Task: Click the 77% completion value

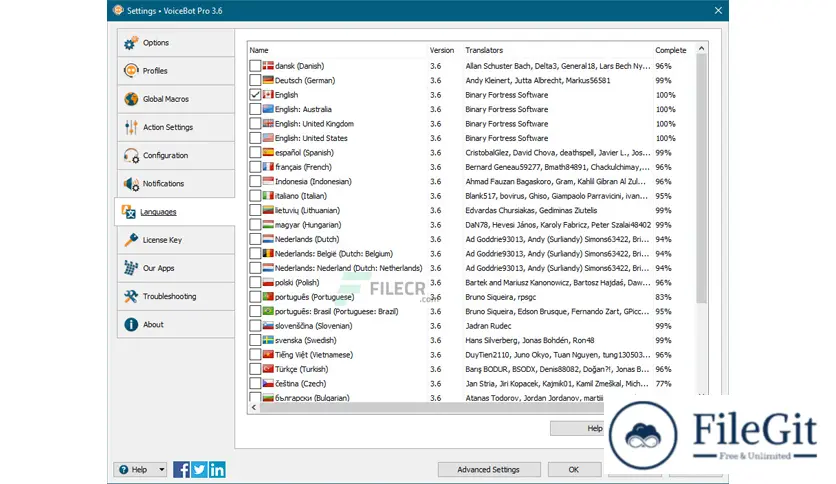Action: pyautogui.click(x=663, y=383)
